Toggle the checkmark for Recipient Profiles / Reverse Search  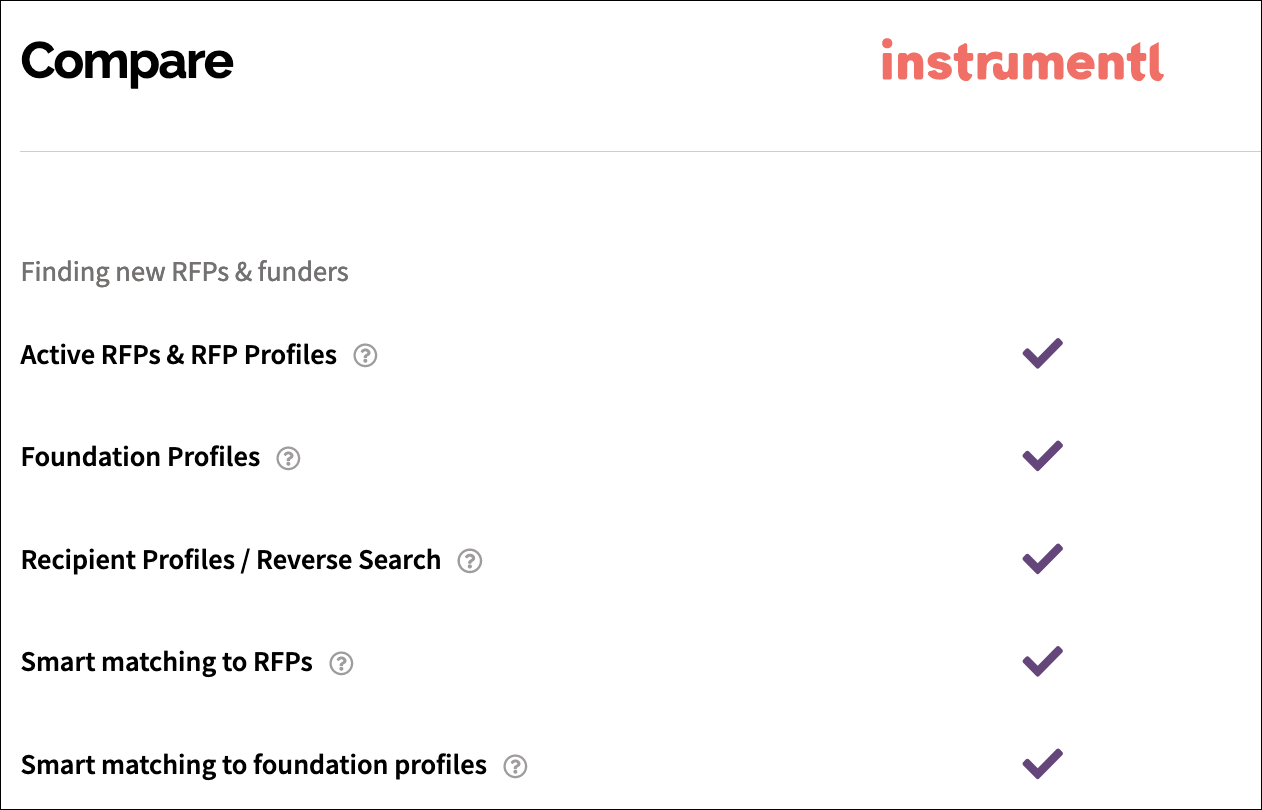[1041, 558]
